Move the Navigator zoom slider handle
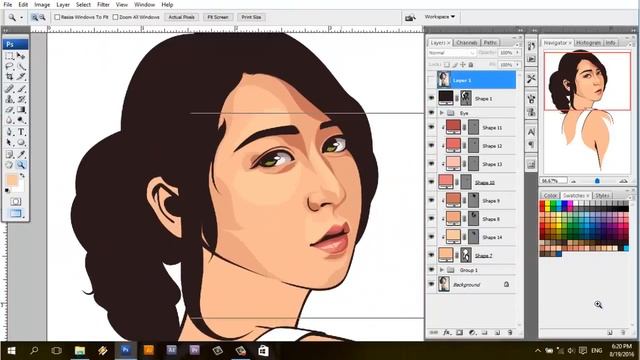 597,180
